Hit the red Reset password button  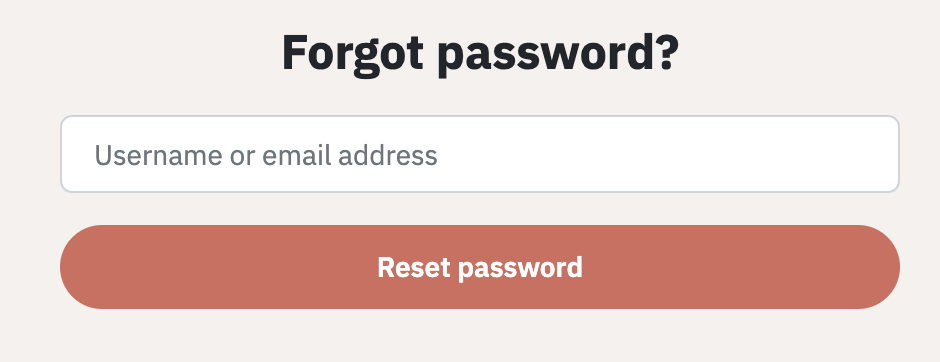[x=480, y=267]
